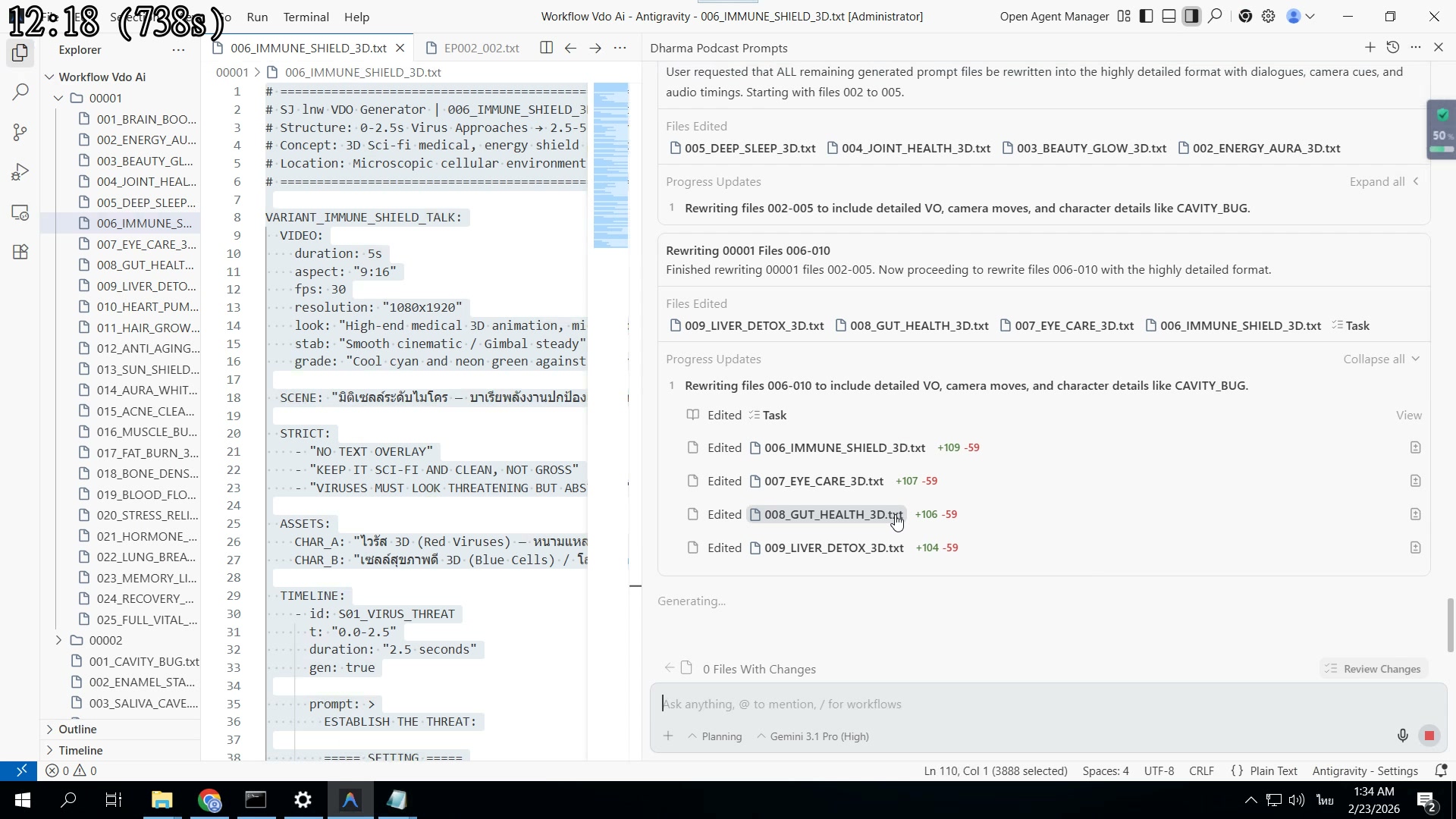
Task: Open the Remote Explorer view
Action: click(20, 213)
